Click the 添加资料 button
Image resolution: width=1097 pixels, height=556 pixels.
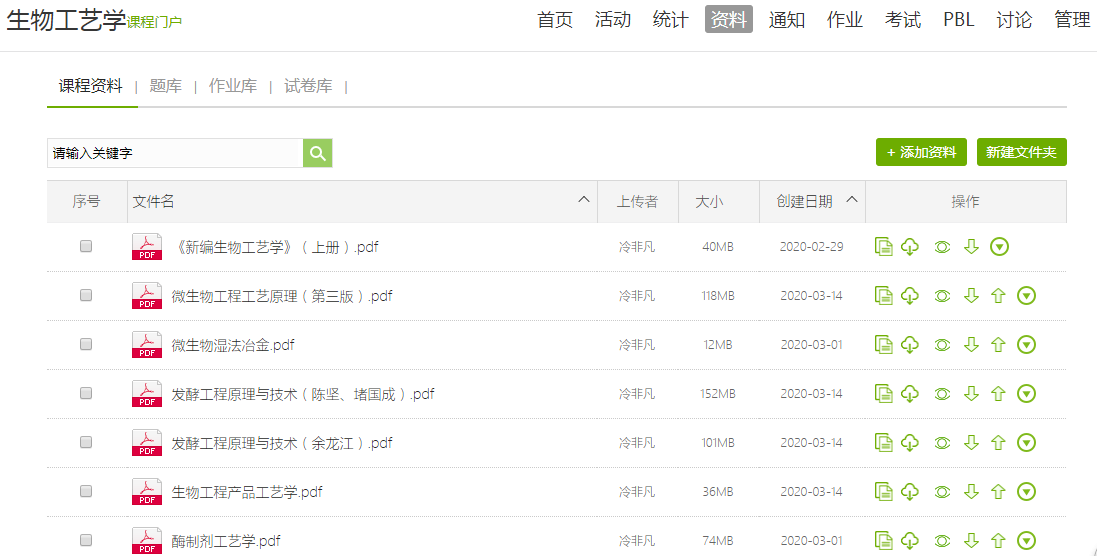921,152
